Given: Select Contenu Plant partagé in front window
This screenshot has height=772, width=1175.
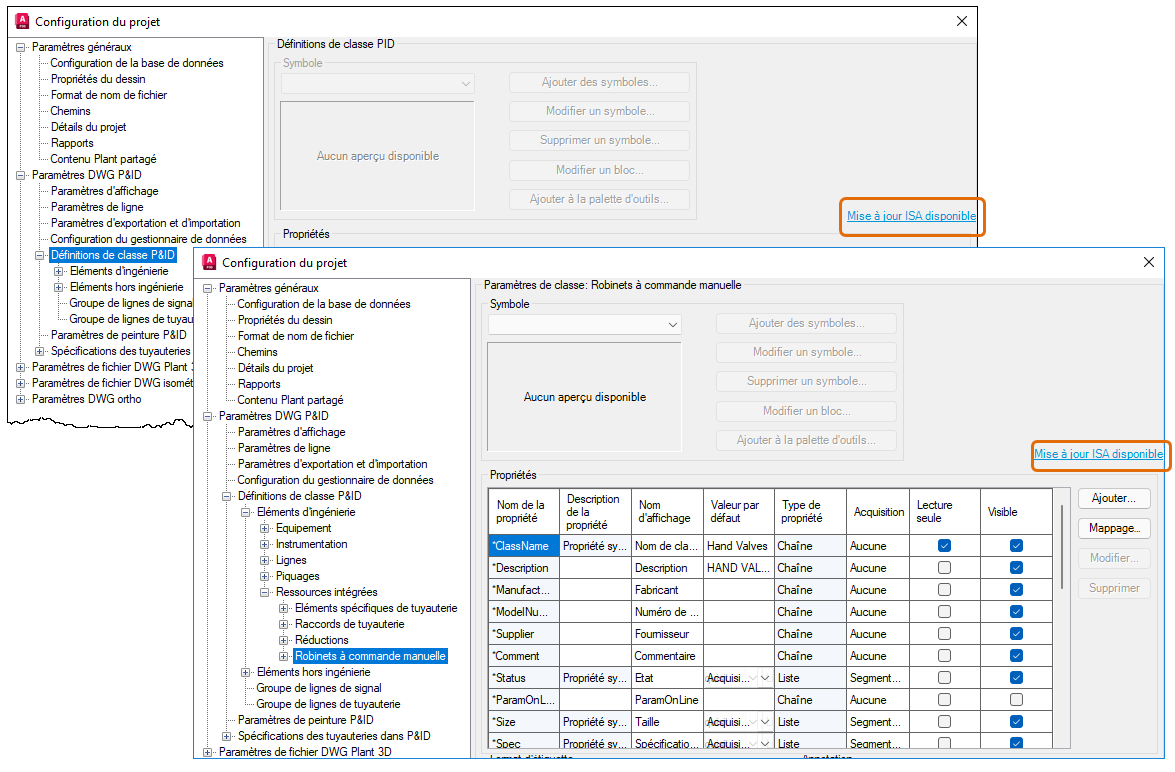Looking at the screenshot, I should click(x=290, y=400).
